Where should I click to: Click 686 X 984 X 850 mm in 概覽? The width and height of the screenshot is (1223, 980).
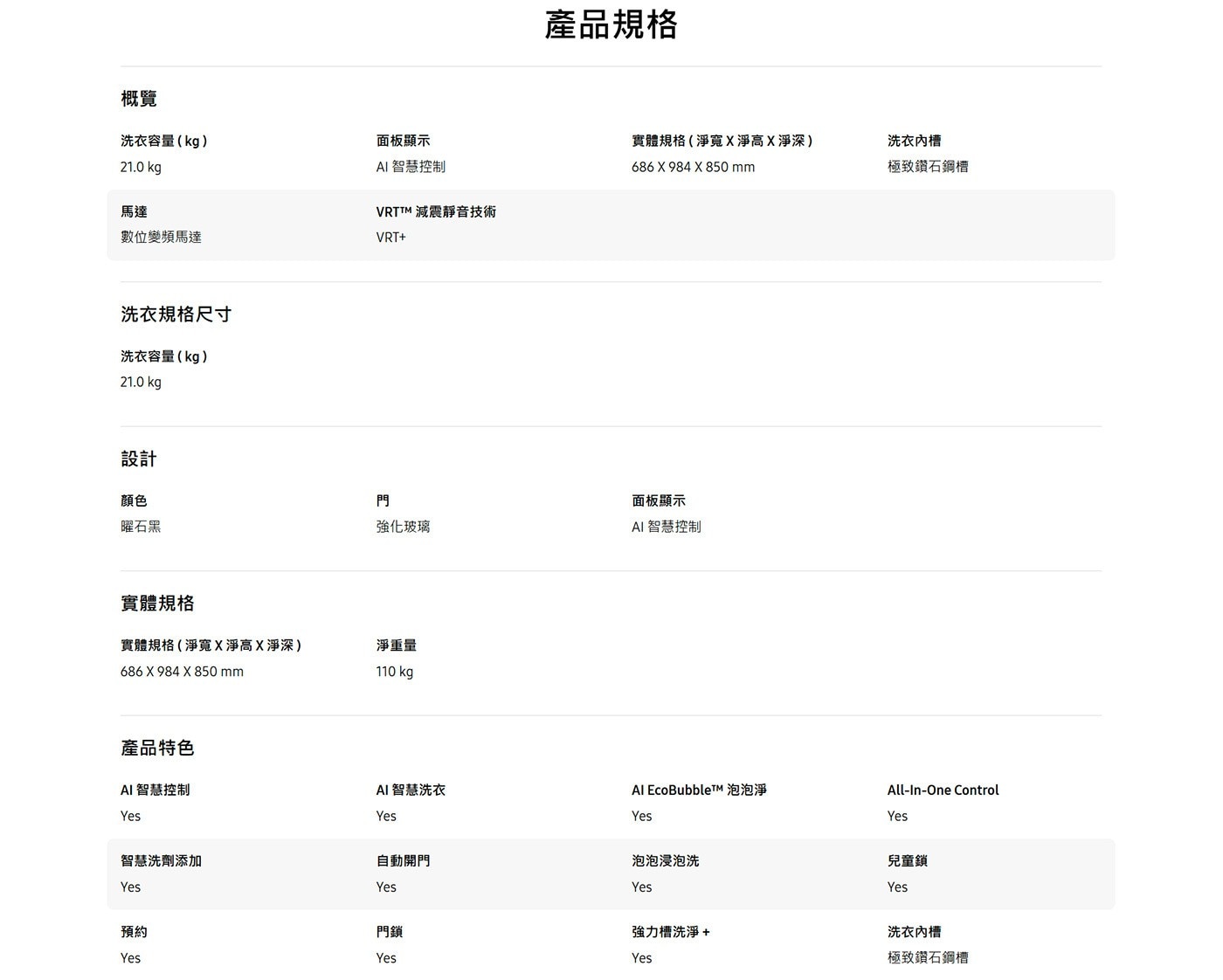coord(693,167)
